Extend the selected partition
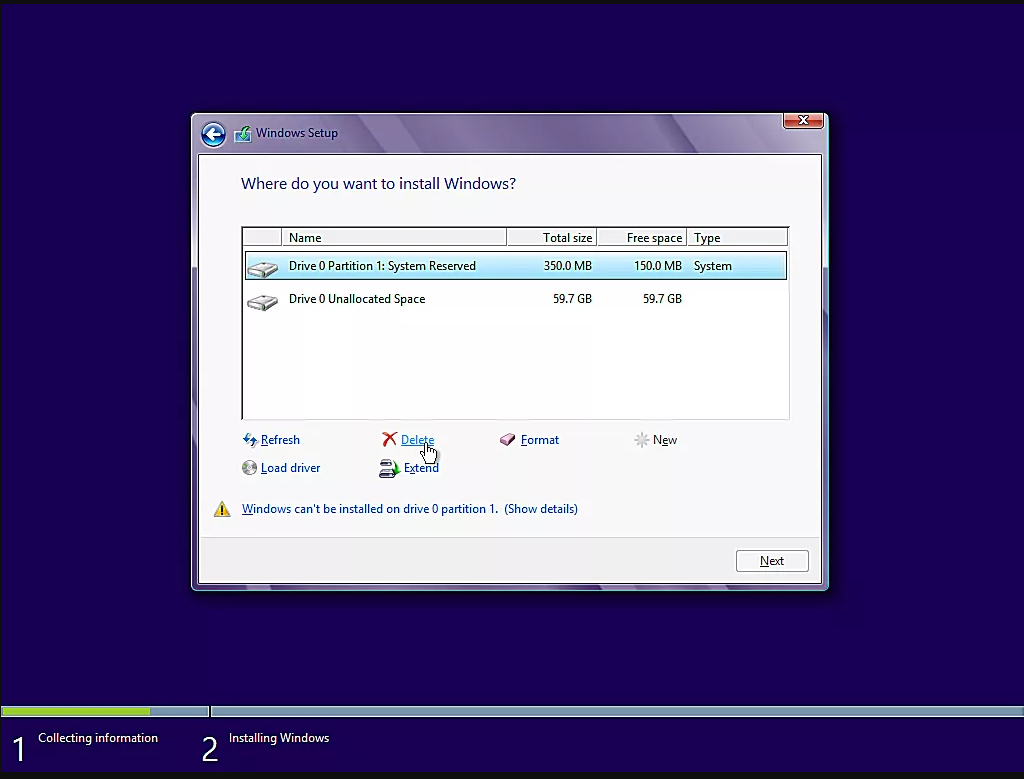1024x779 pixels. pos(421,468)
